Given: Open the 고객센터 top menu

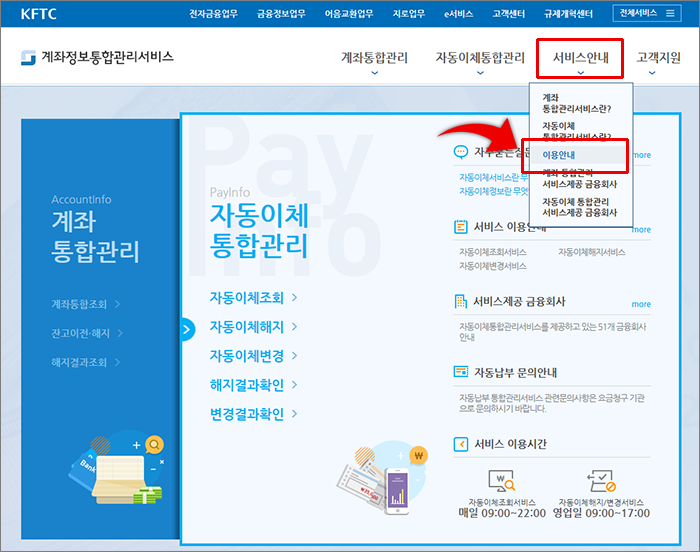Looking at the screenshot, I should (508, 14).
